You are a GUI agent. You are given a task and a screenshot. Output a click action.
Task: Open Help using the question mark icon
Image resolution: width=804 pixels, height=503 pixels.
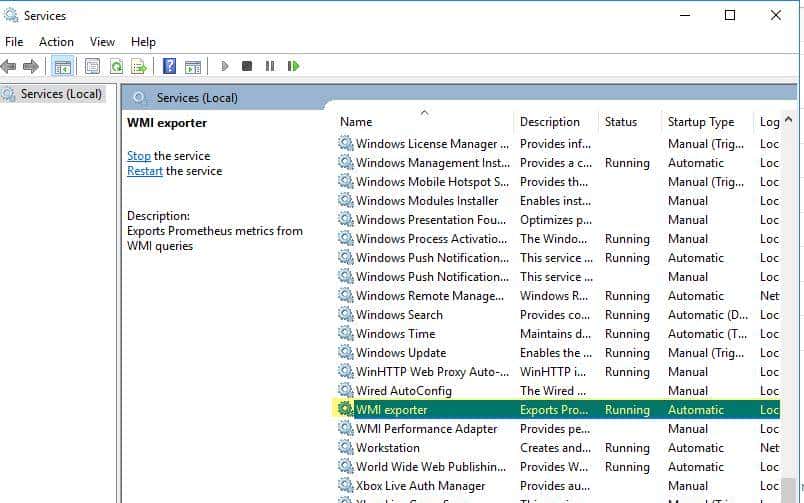169,67
